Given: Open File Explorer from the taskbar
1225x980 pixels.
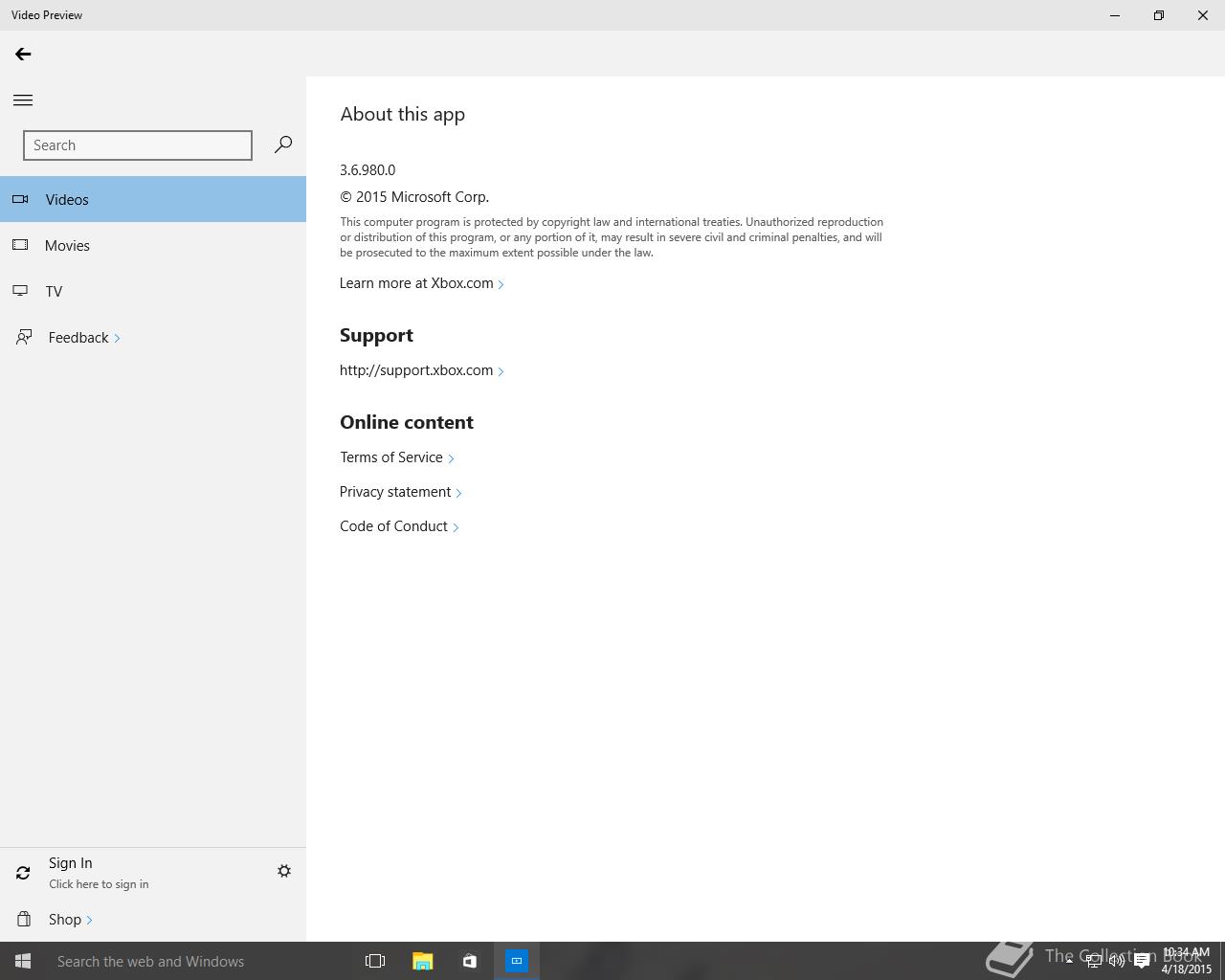Looking at the screenshot, I should coord(422,961).
